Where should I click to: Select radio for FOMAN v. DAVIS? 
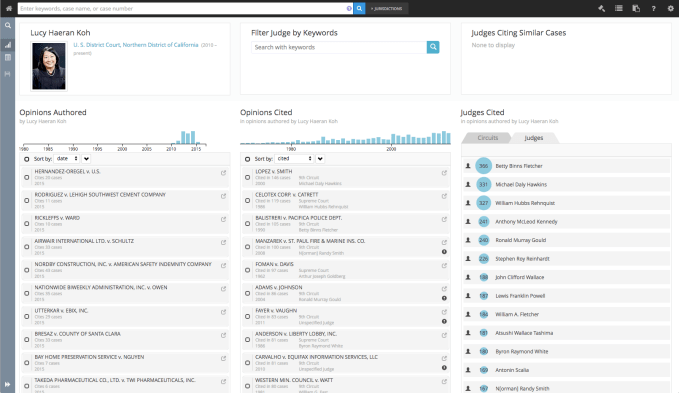coord(248,270)
